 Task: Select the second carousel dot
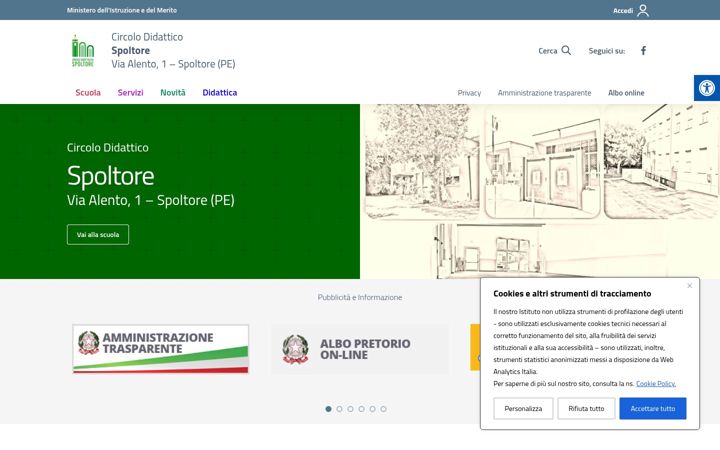(339, 409)
